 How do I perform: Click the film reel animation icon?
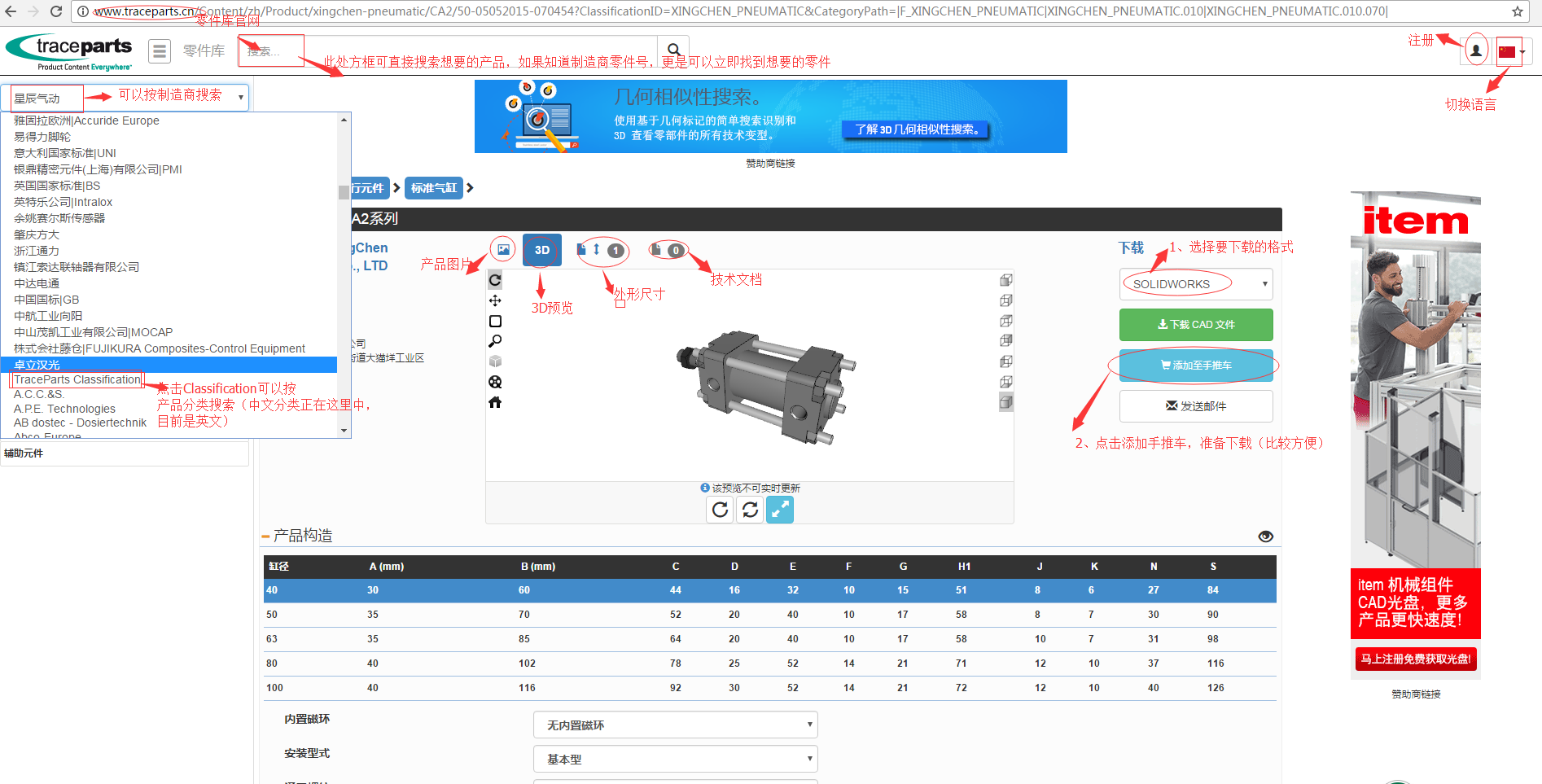(x=495, y=382)
